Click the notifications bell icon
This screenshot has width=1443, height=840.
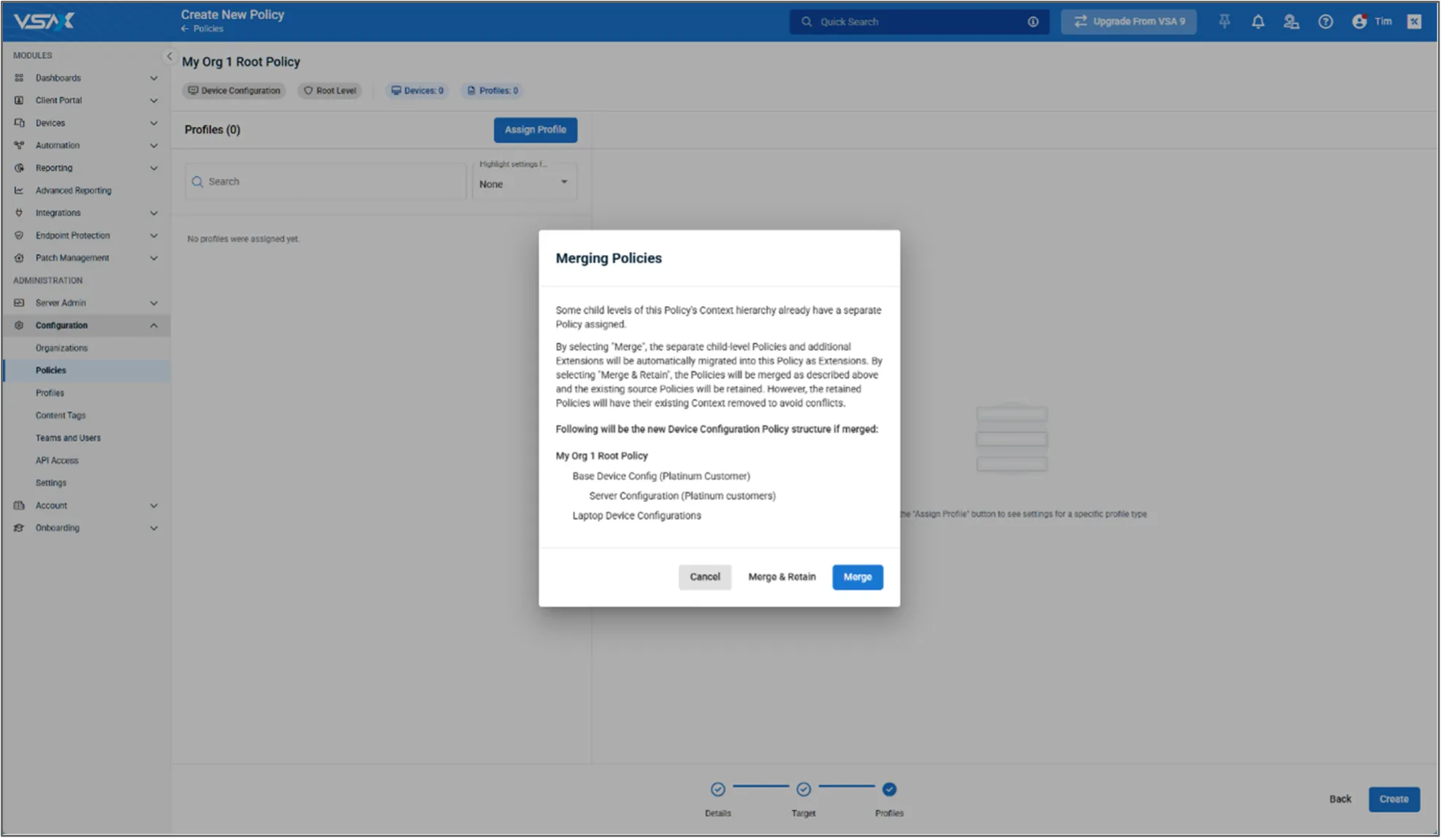1257,22
